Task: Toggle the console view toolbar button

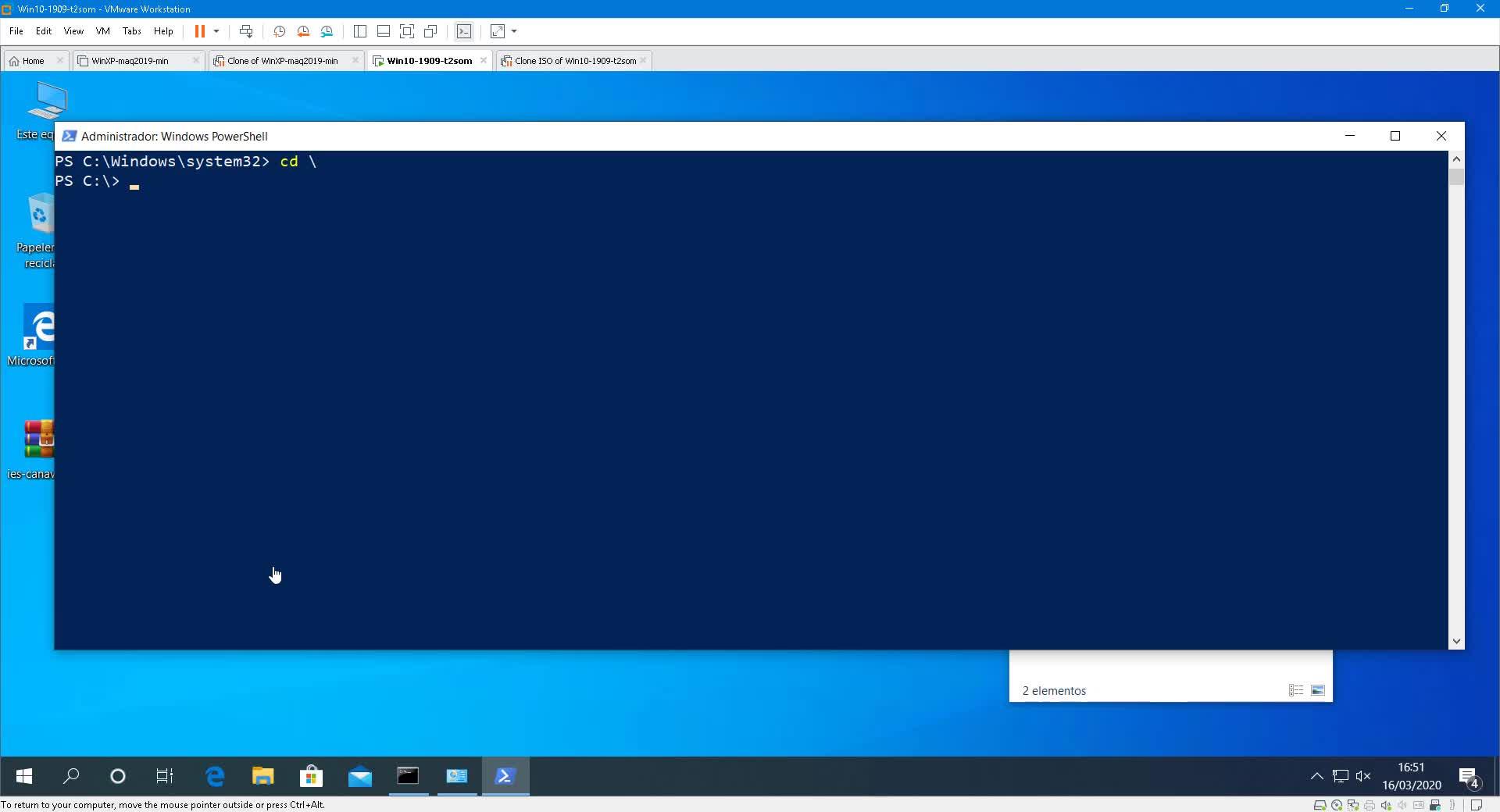Action: (464, 31)
